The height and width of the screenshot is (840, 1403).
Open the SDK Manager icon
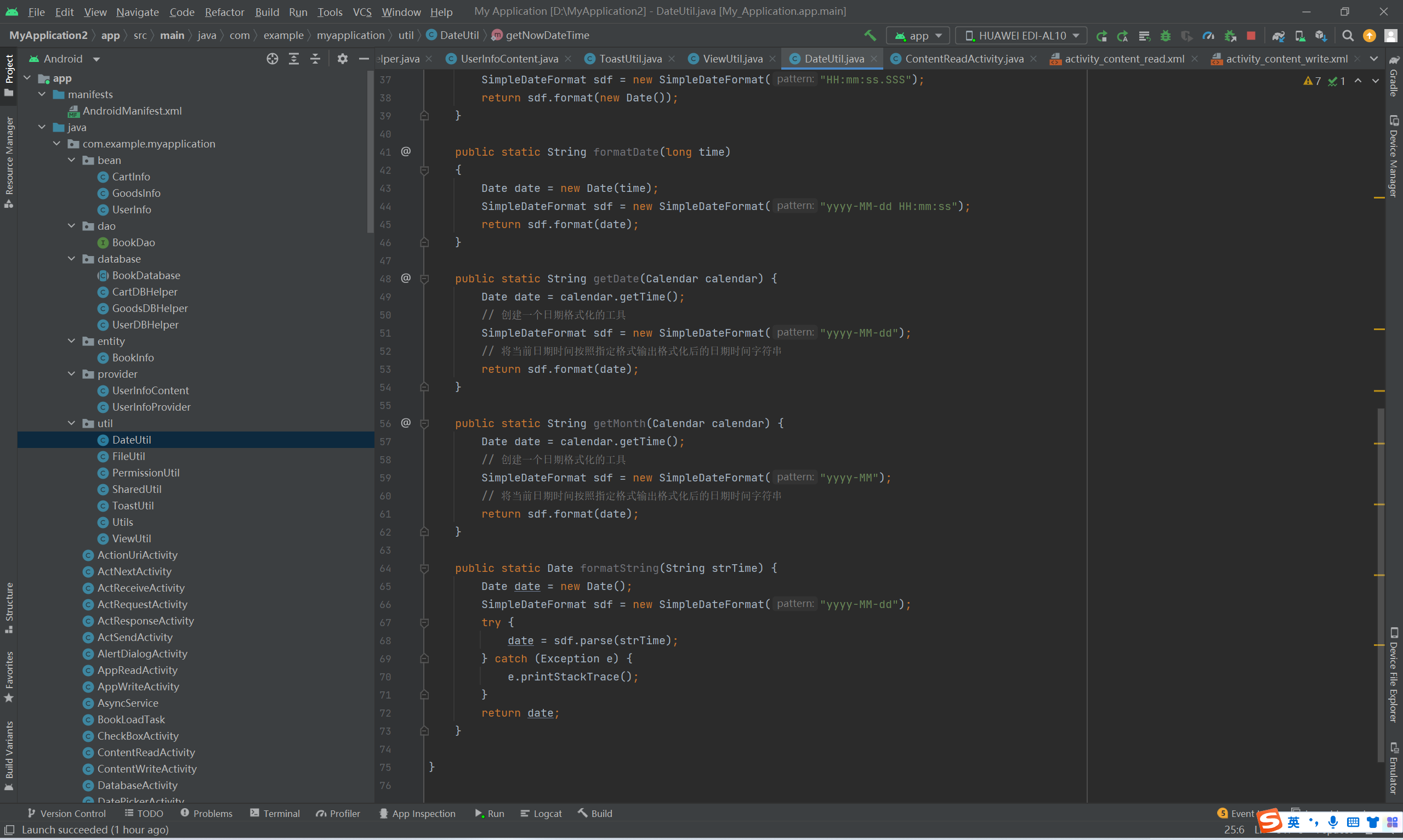(x=1321, y=36)
